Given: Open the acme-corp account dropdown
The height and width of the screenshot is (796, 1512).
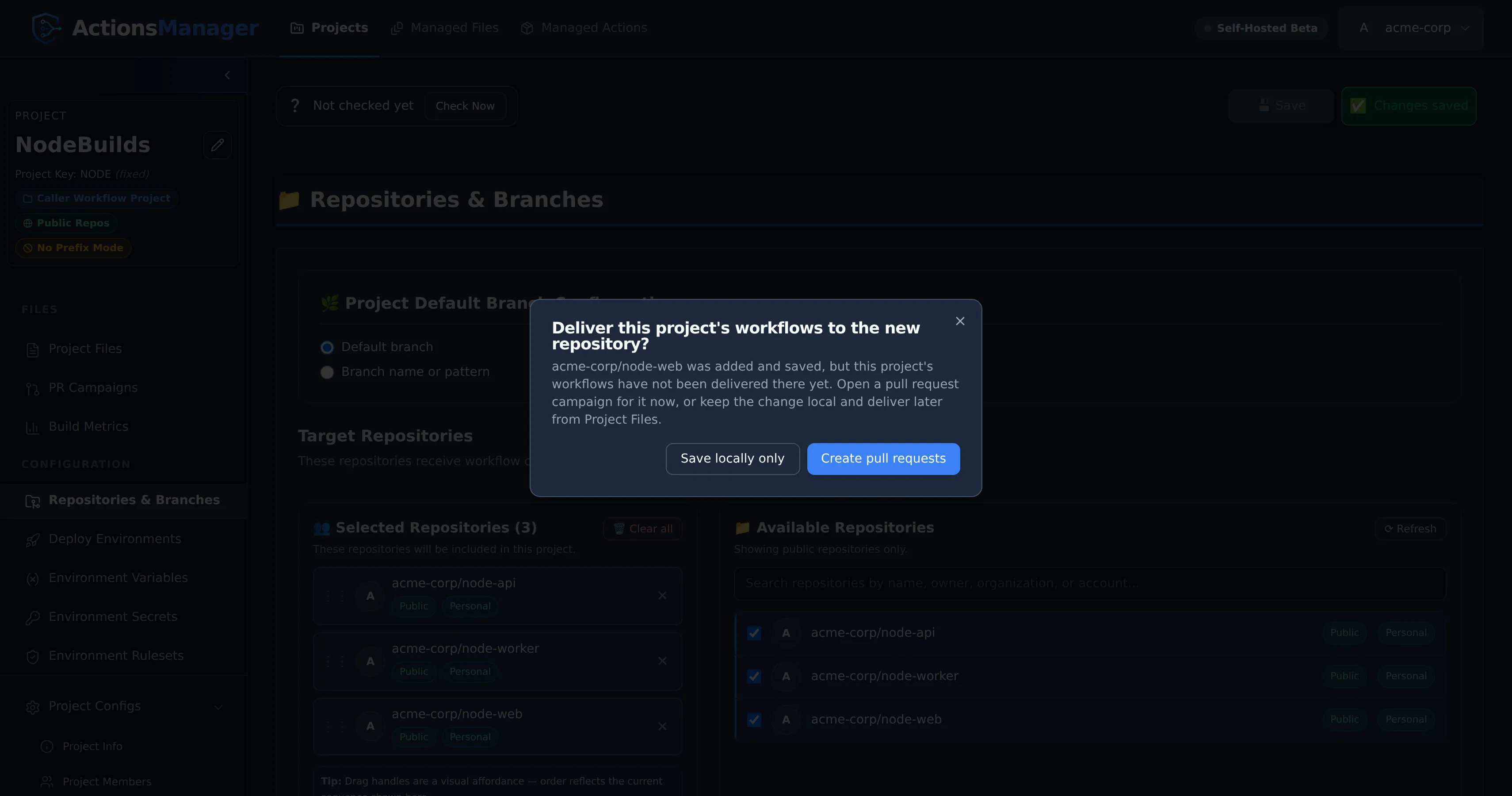Looking at the screenshot, I should coord(1411,27).
